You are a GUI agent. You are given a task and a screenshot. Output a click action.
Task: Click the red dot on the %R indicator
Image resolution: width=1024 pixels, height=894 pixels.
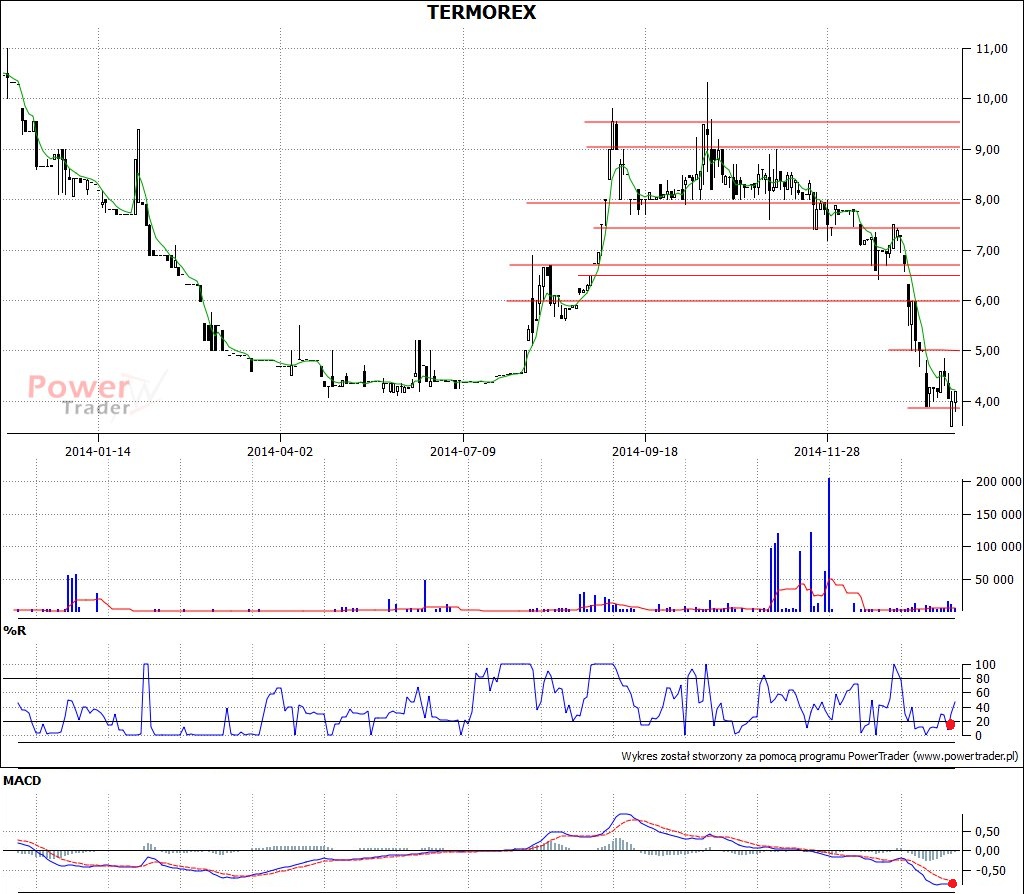950,723
